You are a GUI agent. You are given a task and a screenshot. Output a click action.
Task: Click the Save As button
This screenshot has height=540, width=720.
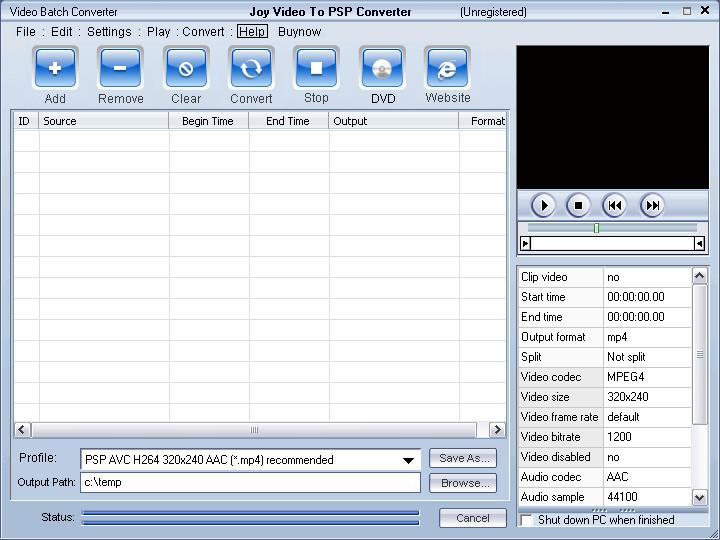coord(463,458)
